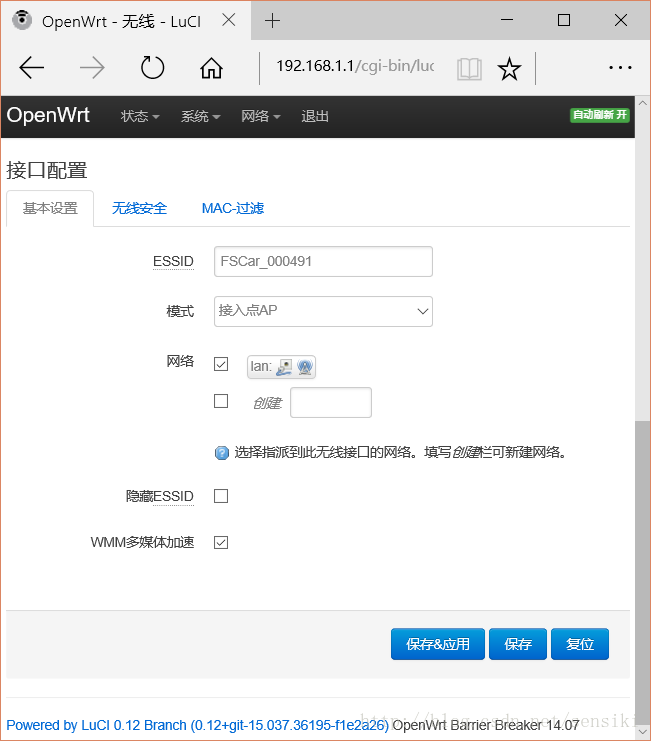Expand the 状态 status menu
The width and height of the screenshot is (651, 741).
coord(140,116)
